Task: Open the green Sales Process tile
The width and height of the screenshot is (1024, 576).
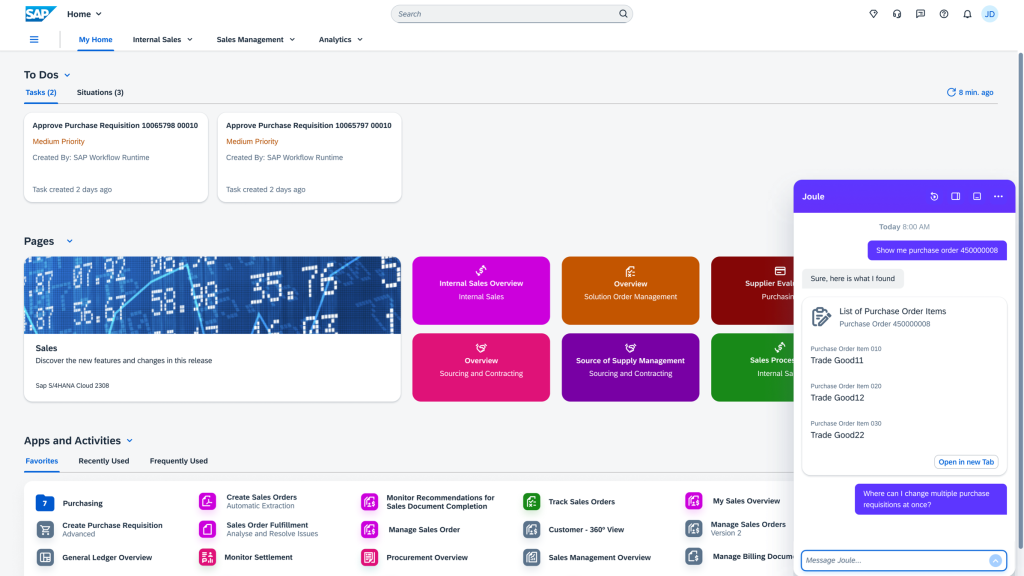Action: (x=752, y=367)
